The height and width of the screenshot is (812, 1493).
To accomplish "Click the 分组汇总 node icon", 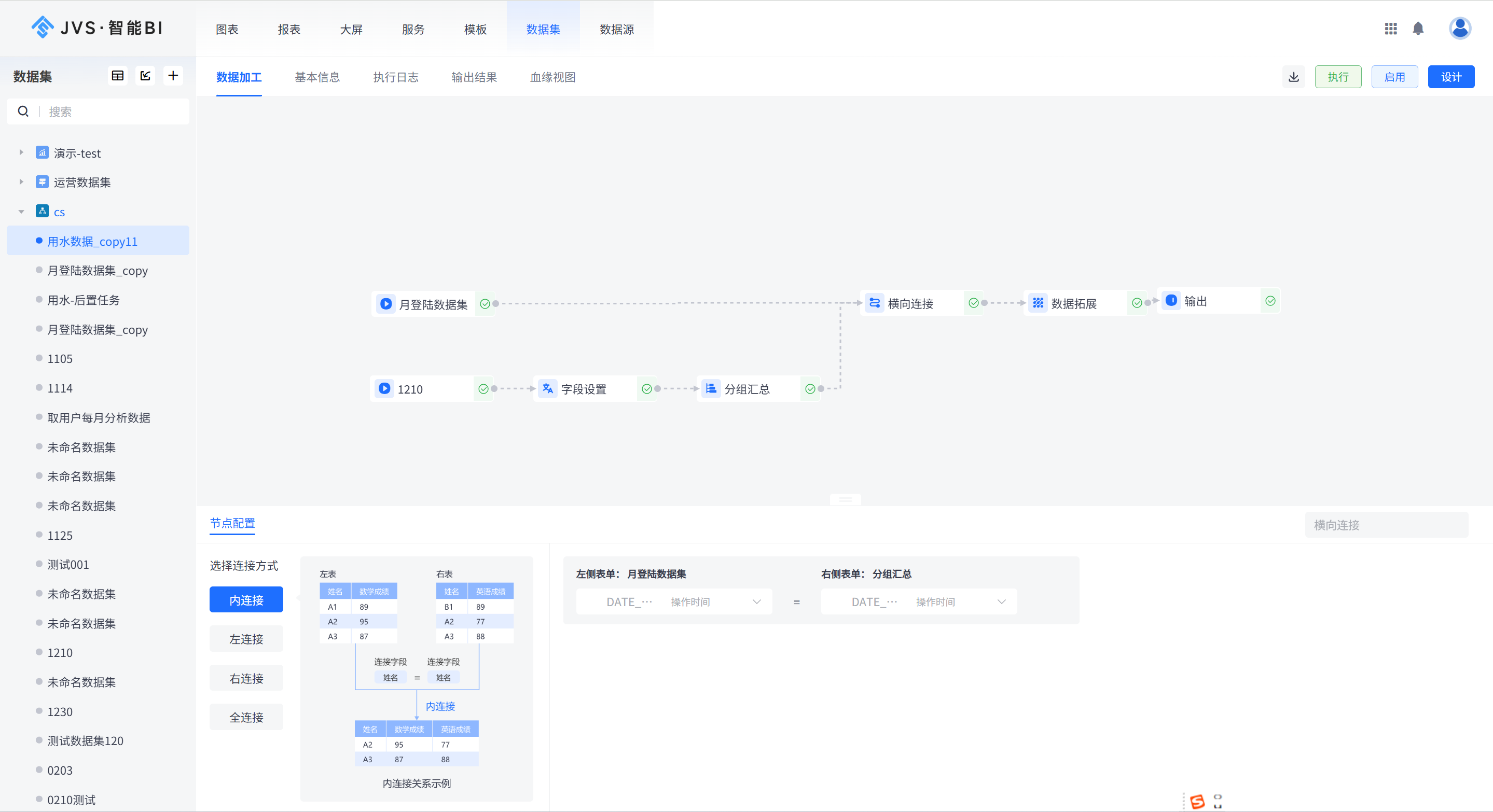I will click(x=711, y=388).
